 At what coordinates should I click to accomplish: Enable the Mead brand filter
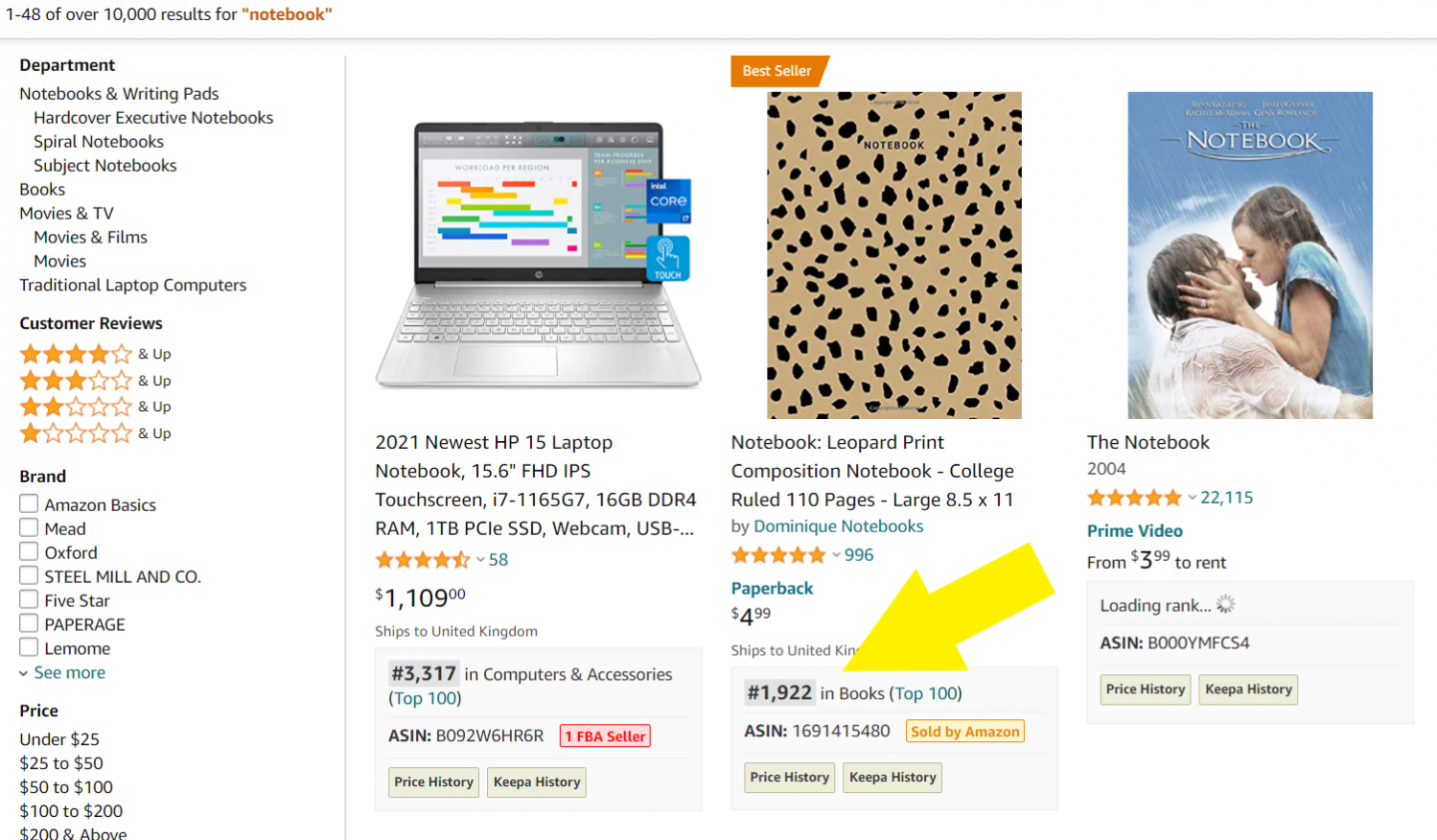click(29, 529)
